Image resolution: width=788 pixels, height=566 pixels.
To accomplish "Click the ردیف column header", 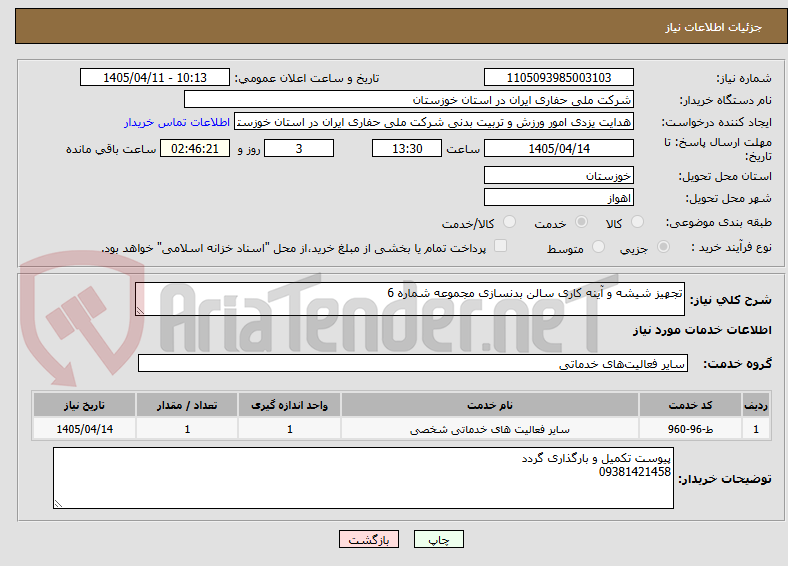I will pos(756,405).
